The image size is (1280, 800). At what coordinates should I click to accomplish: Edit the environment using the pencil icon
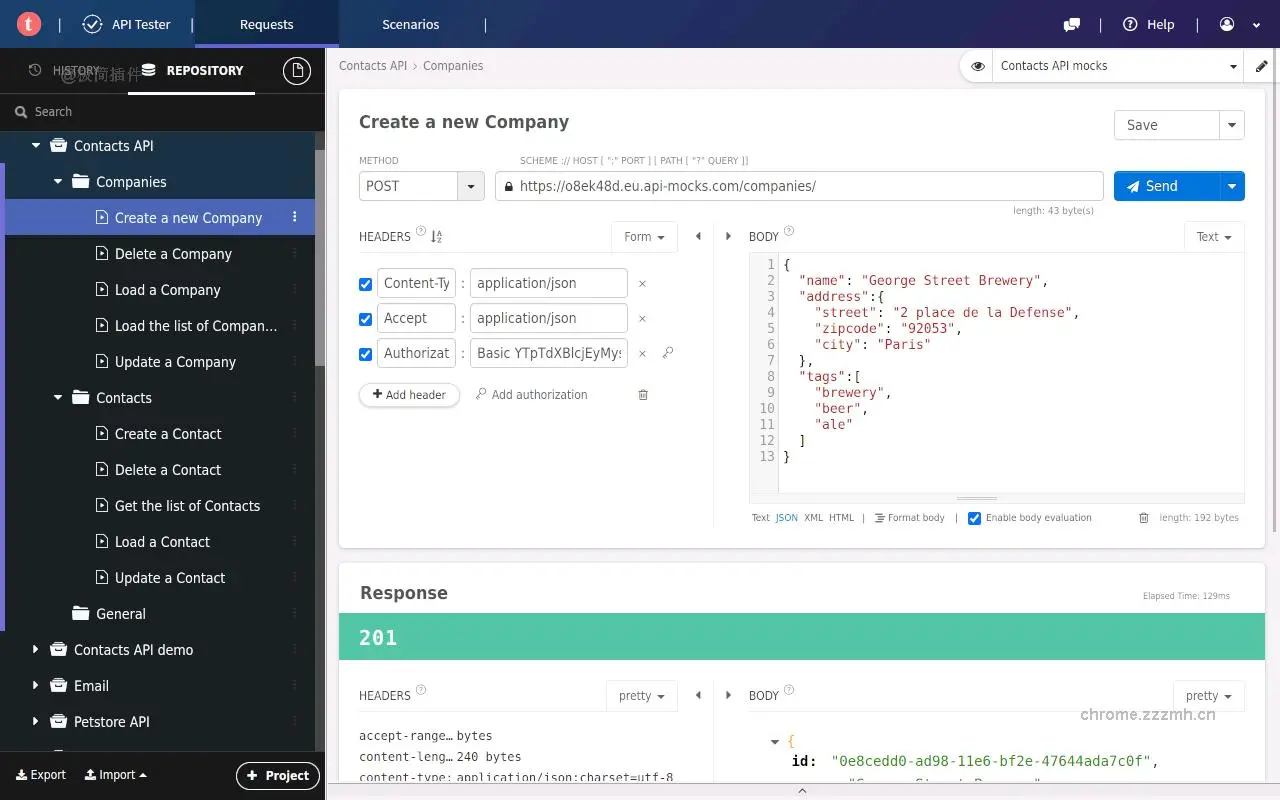(x=1262, y=65)
